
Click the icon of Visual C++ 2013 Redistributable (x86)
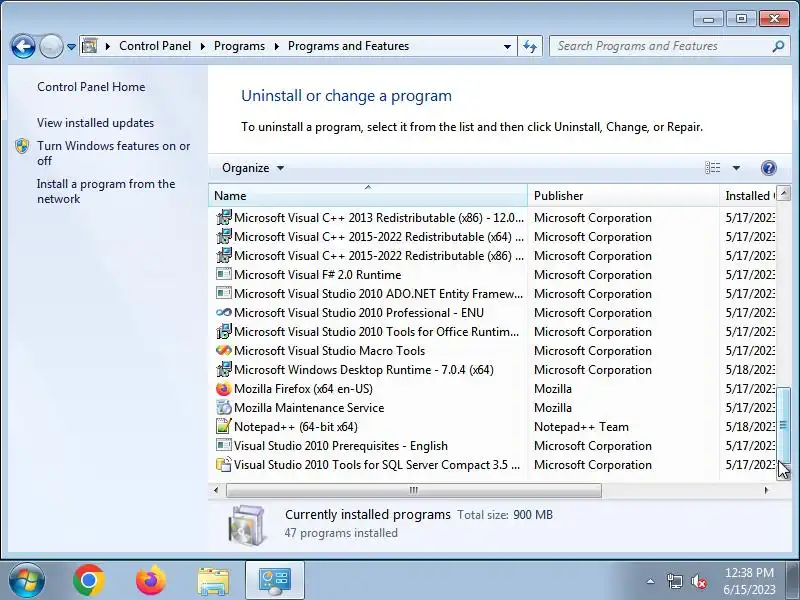[x=223, y=217]
